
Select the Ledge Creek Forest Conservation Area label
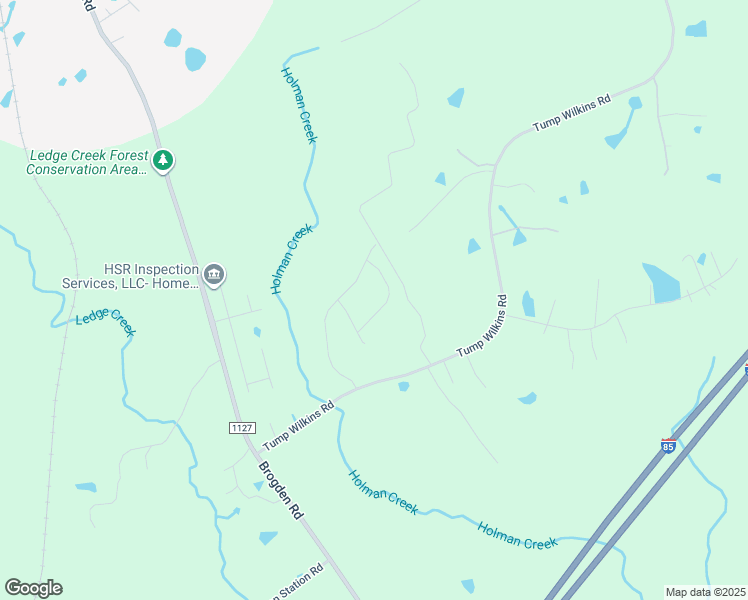87,163
